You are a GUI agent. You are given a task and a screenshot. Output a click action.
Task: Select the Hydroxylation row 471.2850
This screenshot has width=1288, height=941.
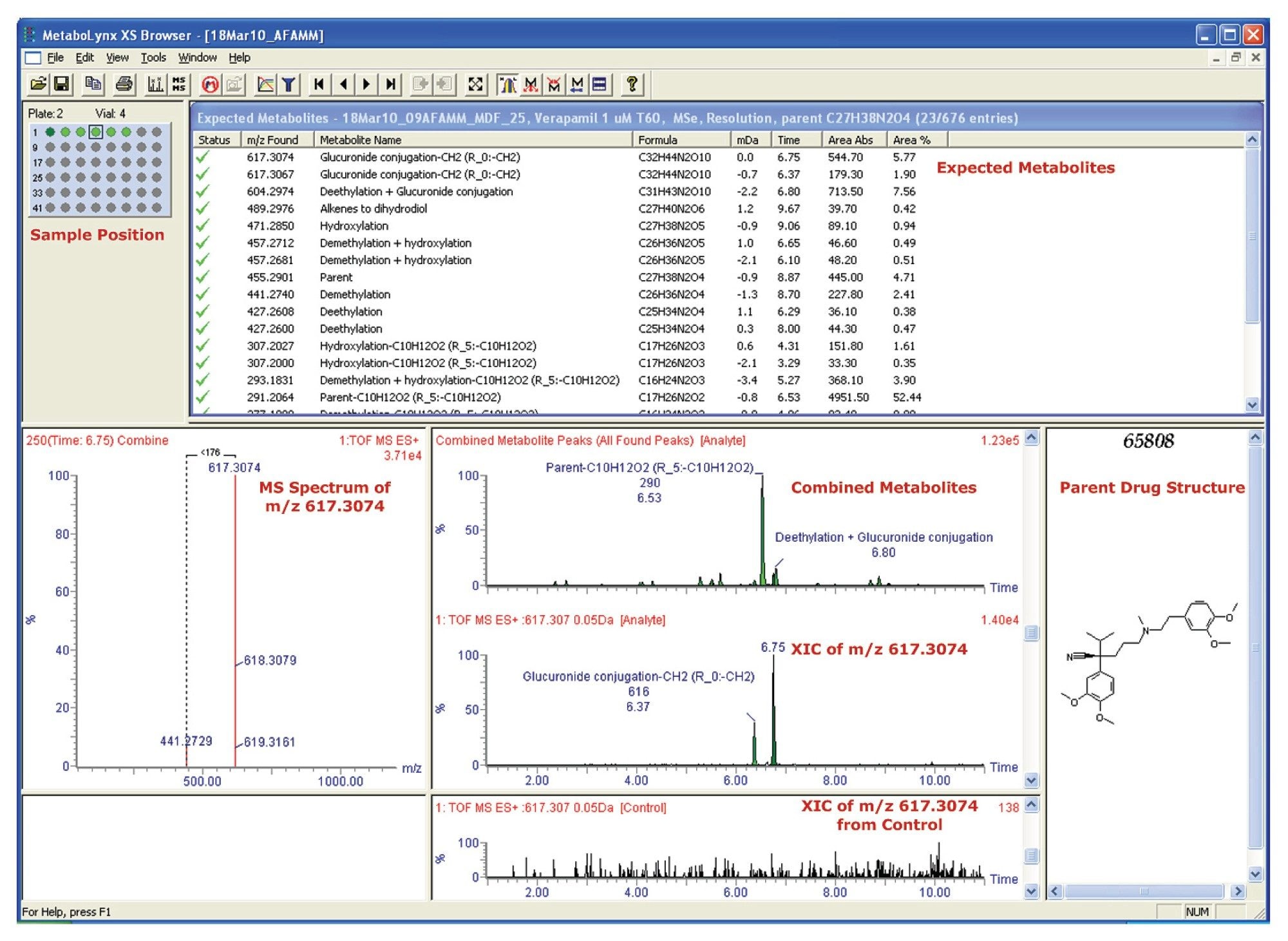(x=718, y=226)
